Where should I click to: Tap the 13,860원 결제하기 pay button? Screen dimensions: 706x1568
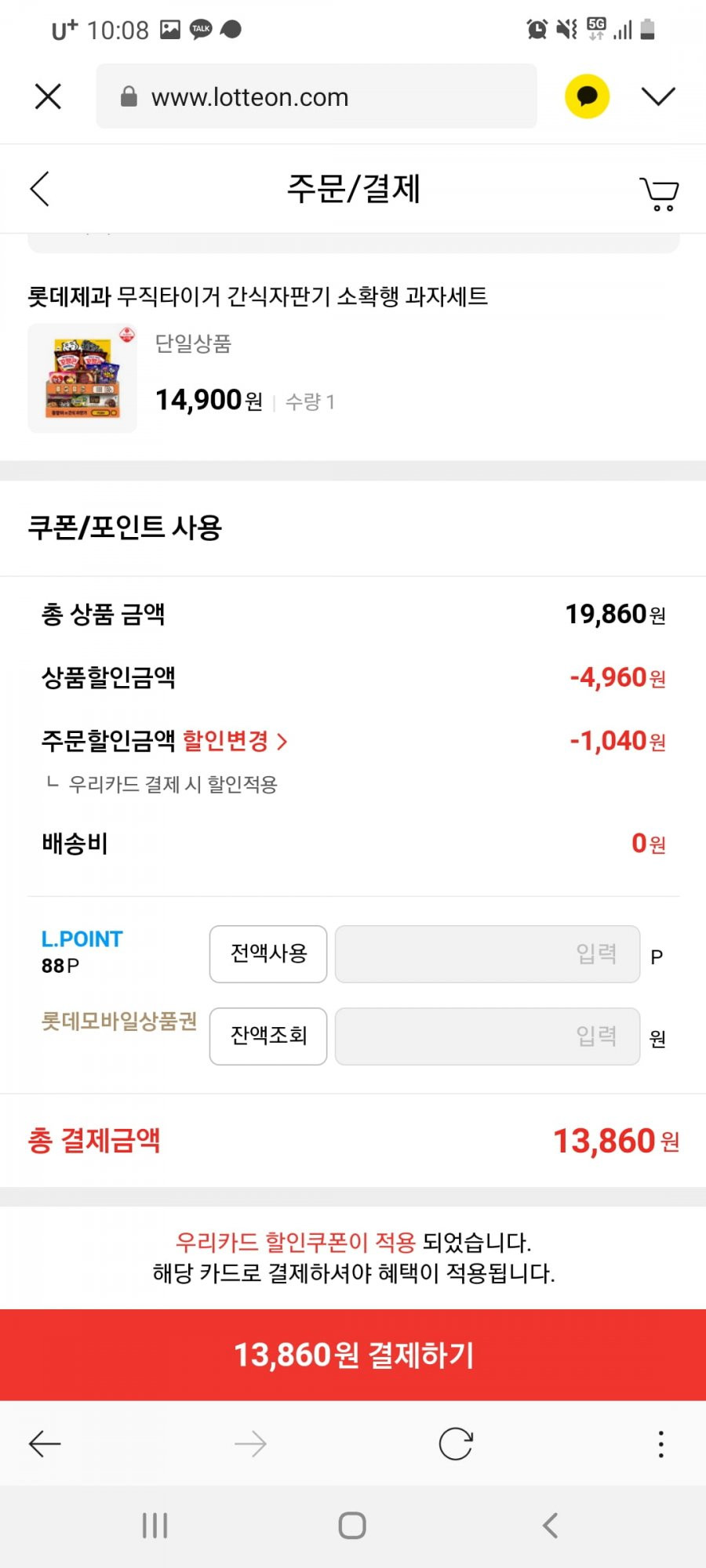coord(353,1355)
